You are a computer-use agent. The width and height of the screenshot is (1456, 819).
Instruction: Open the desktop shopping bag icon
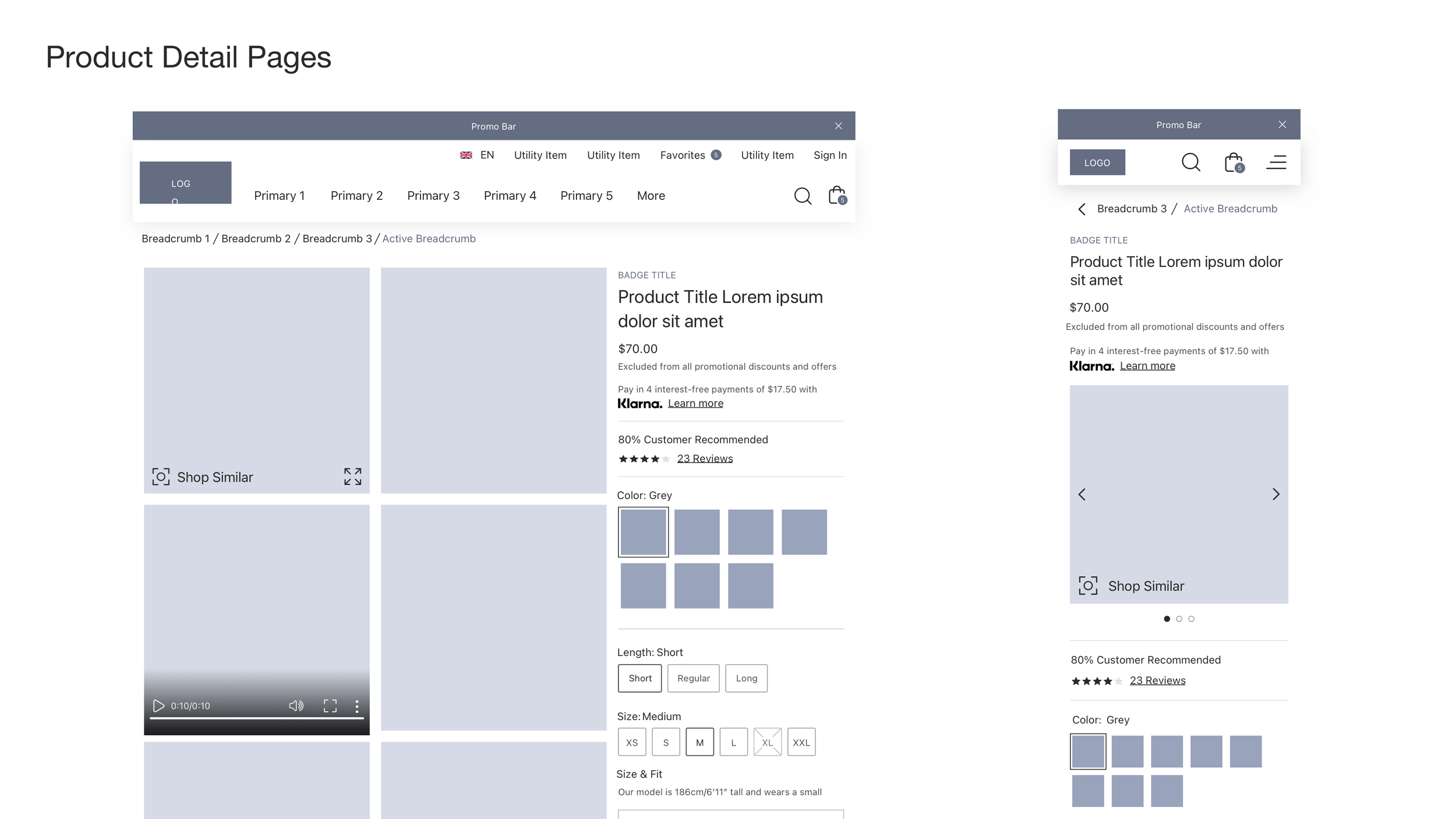[x=837, y=195]
